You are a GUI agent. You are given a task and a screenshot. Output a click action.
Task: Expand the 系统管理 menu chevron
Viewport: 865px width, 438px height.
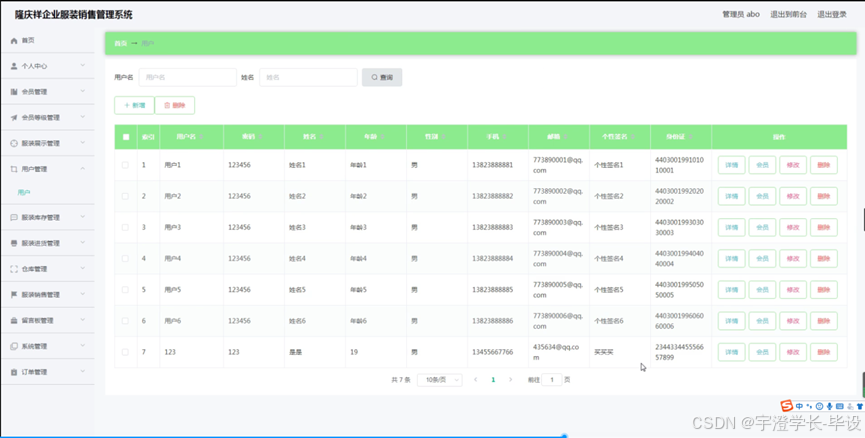coord(83,346)
